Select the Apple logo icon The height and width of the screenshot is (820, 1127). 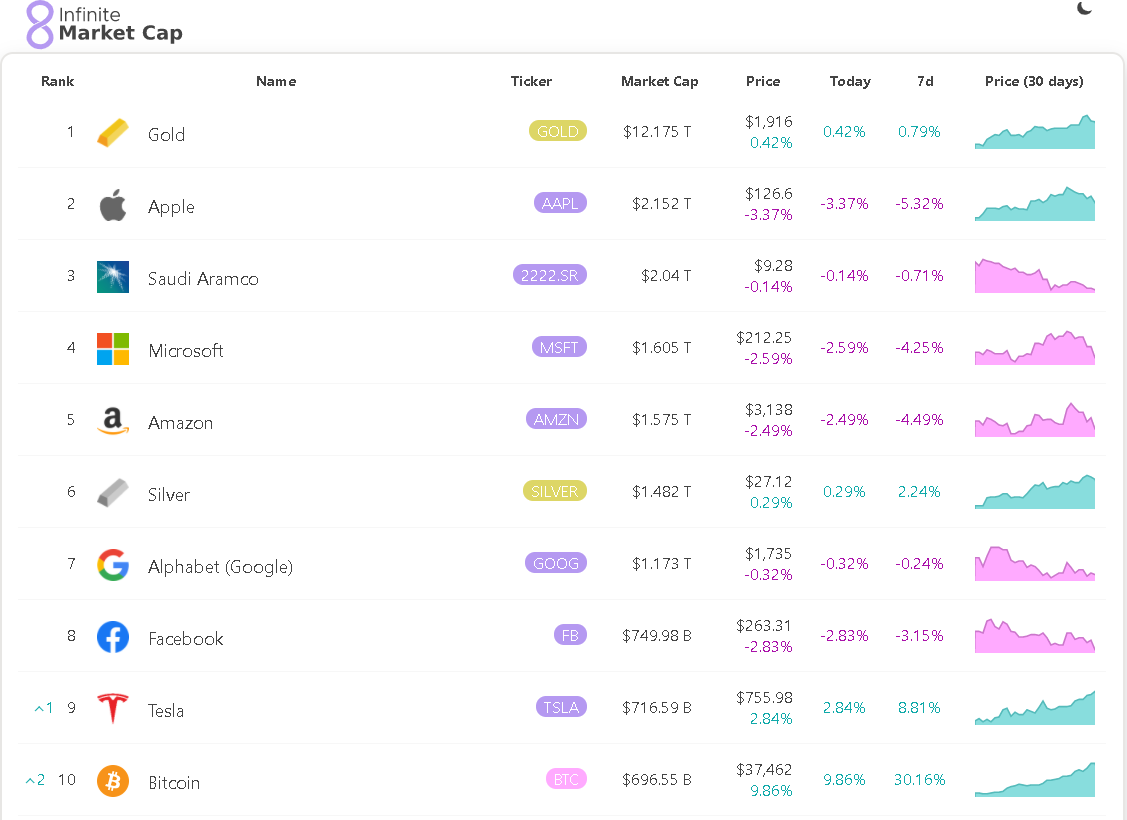(113, 206)
